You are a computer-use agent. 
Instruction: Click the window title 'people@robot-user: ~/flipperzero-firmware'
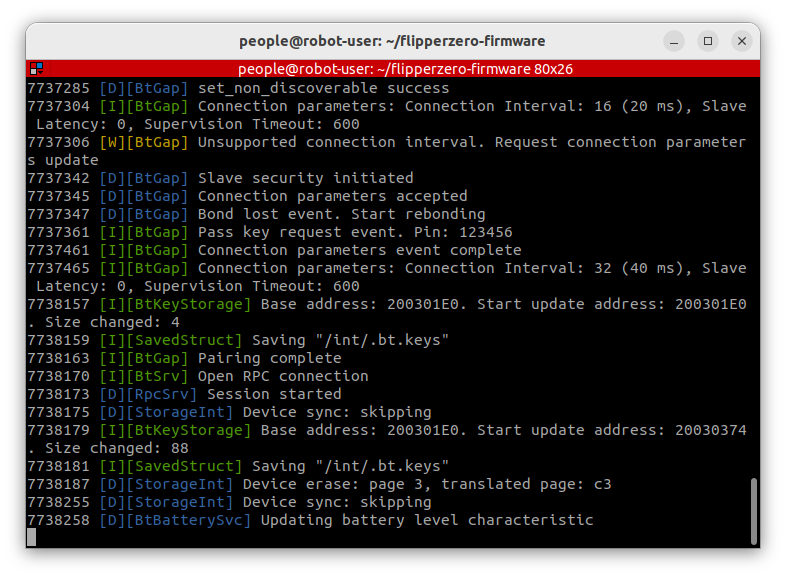[x=392, y=41]
